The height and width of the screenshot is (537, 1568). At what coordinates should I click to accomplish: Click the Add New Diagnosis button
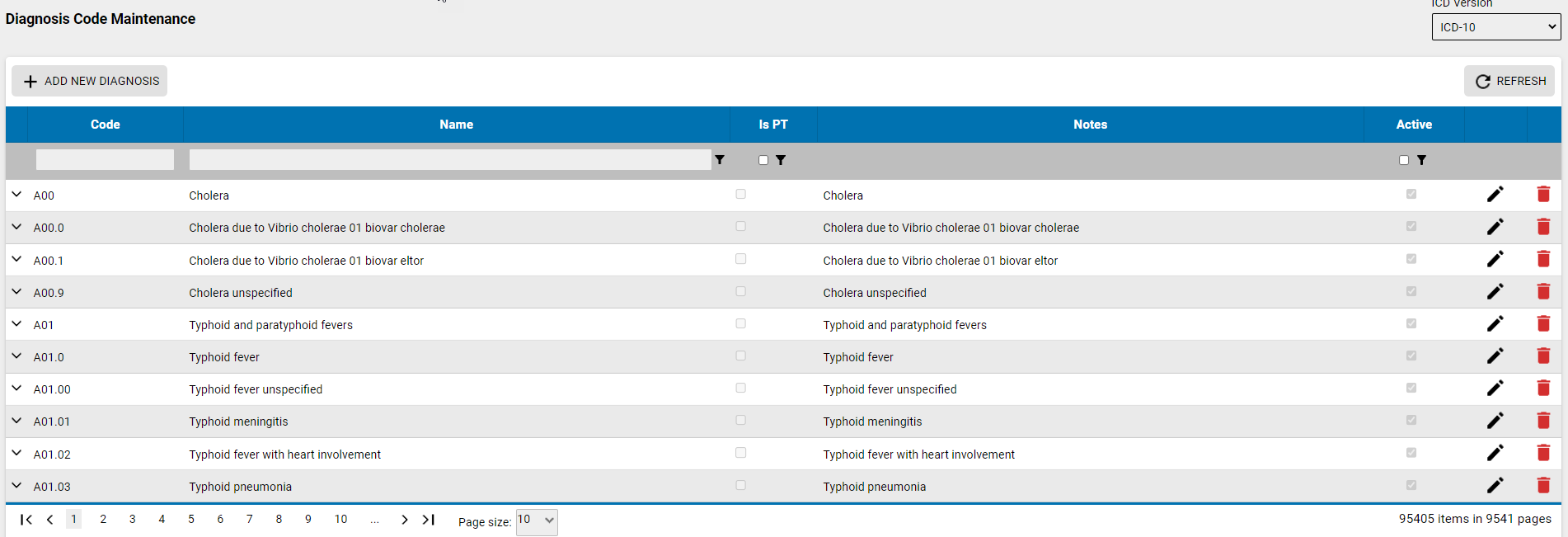90,81
